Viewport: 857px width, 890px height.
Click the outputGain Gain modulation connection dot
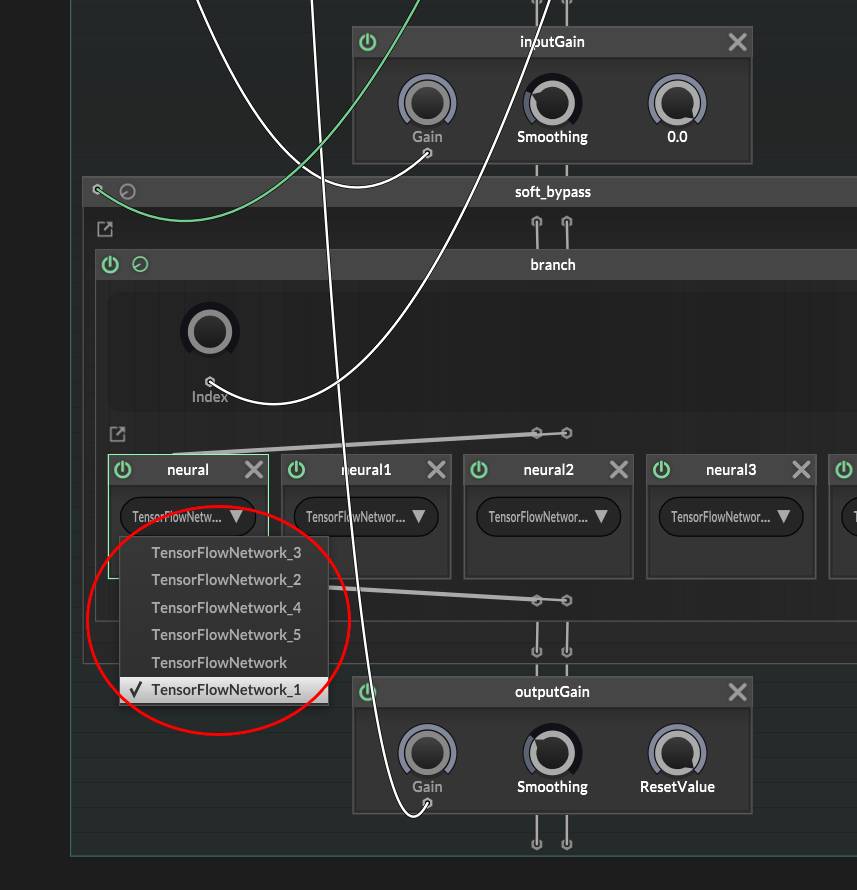tap(427, 803)
